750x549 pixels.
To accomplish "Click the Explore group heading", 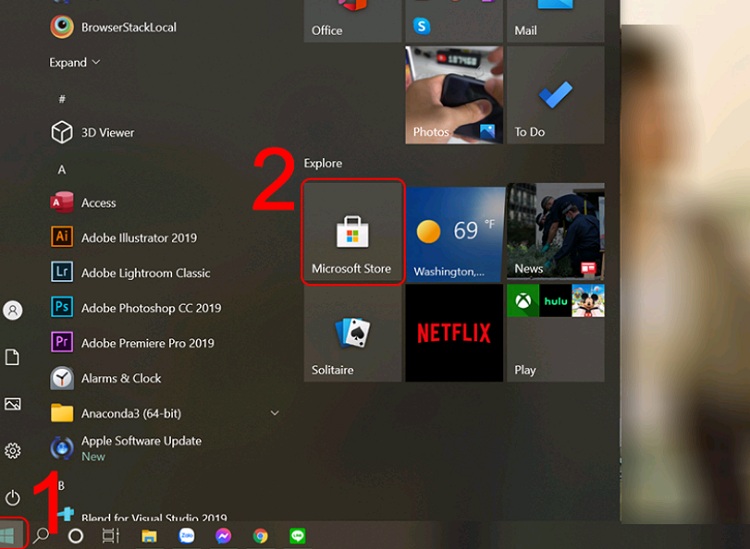I will pyautogui.click(x=323, y=164).
